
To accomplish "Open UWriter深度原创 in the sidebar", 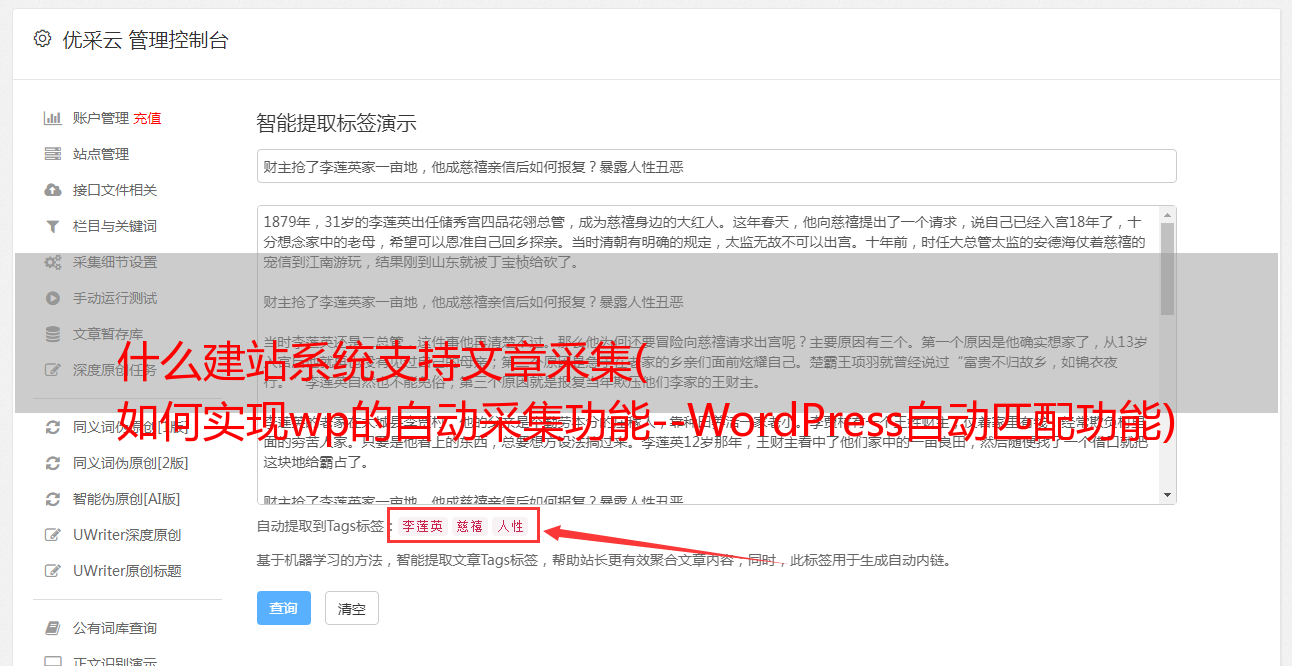I will 127,535.
